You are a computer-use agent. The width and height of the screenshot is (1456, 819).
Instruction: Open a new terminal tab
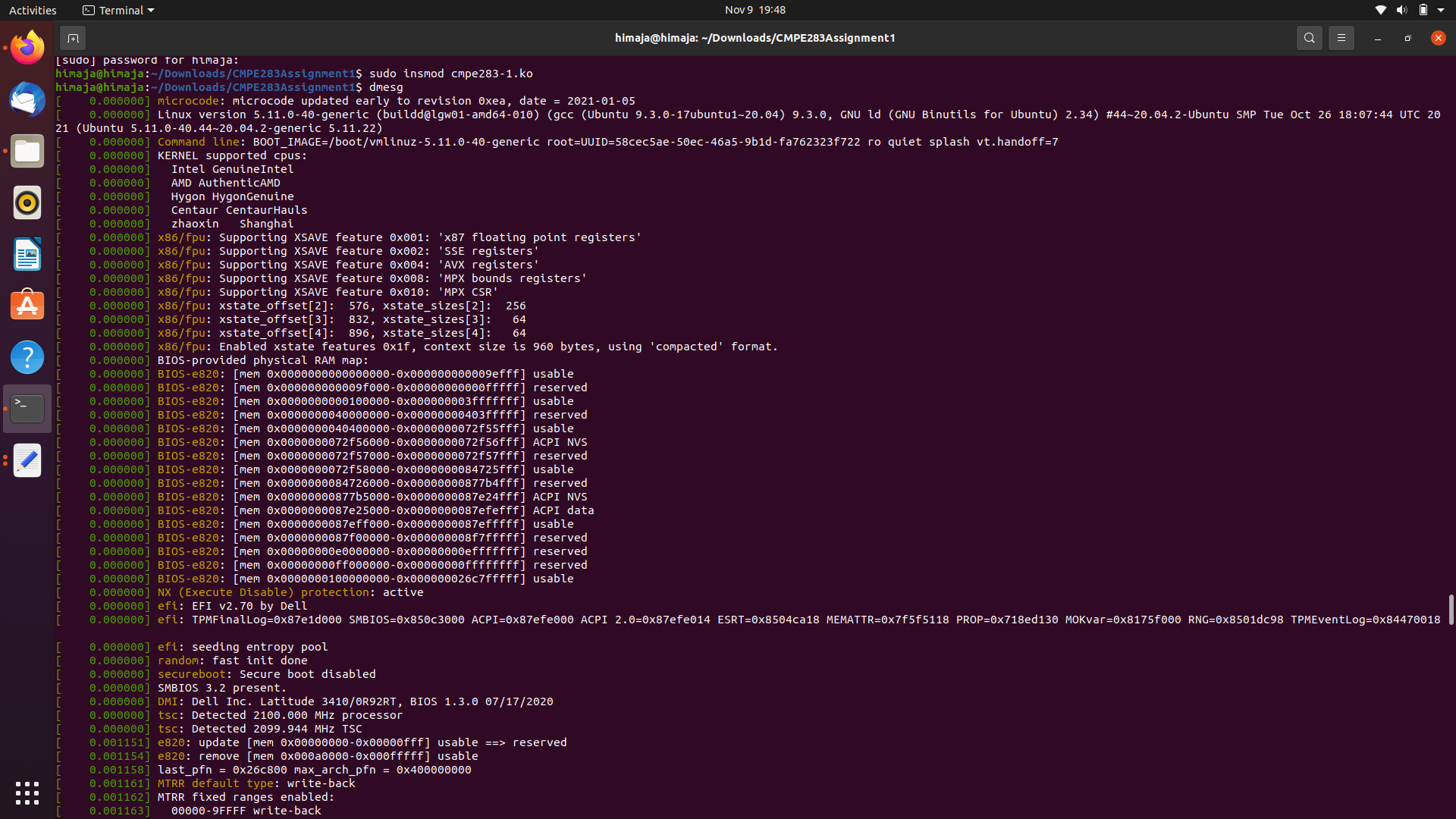click(x=73, y=38)
